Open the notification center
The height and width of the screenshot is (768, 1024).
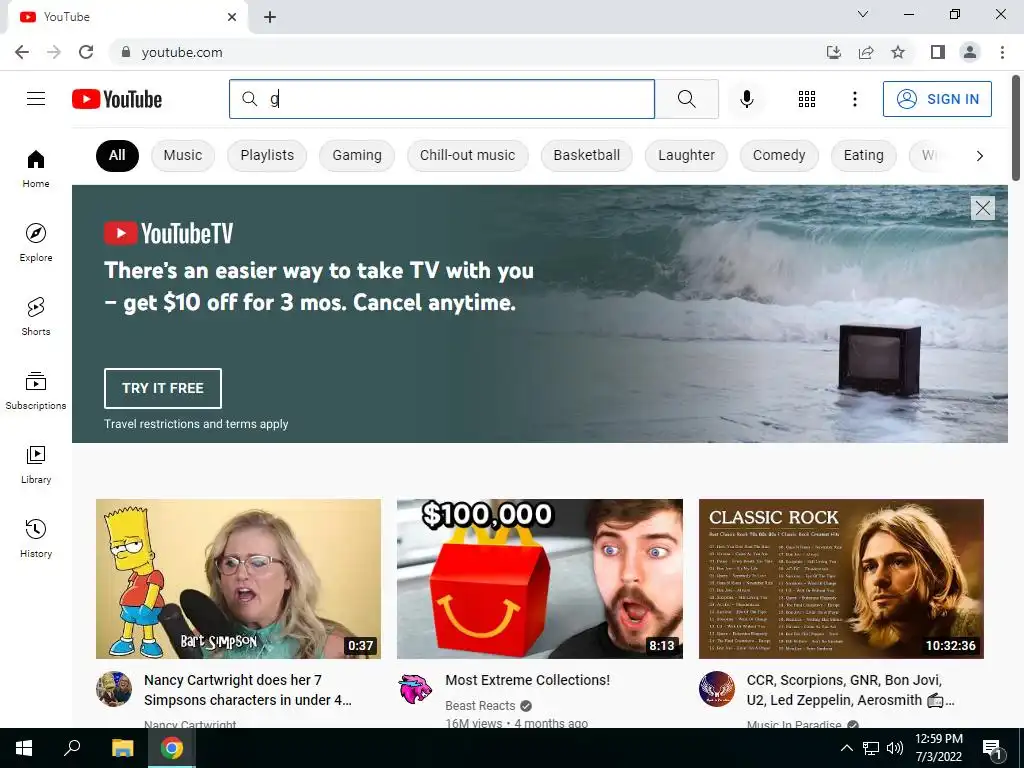(x=993, y=749)
